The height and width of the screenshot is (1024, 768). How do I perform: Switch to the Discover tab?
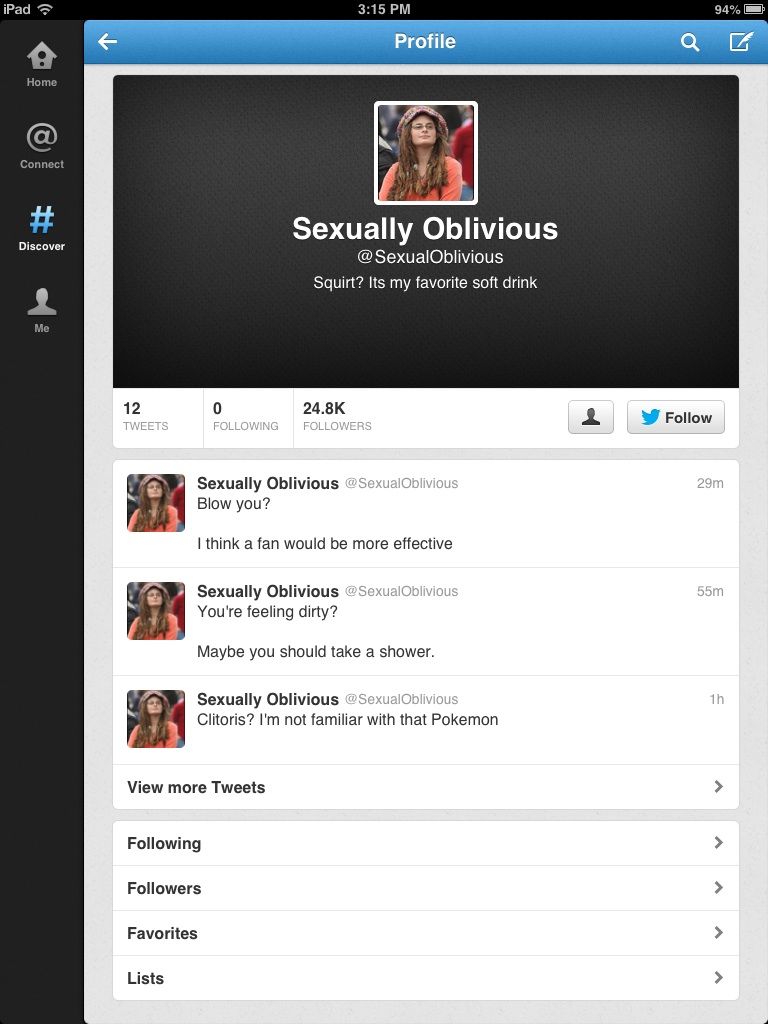coord(42,229)
